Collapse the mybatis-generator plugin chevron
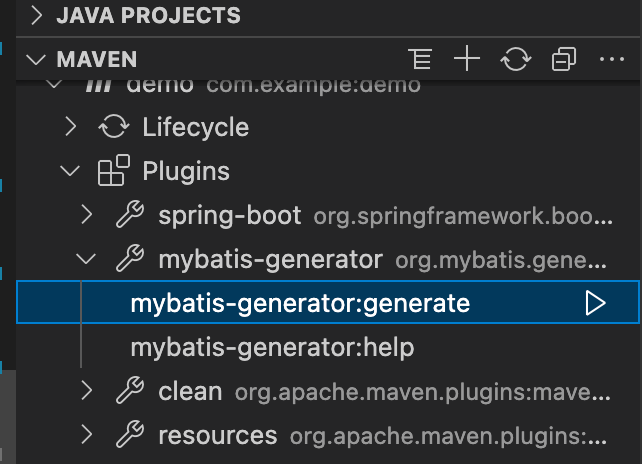The image size is (642, 464). coord(86,259)
